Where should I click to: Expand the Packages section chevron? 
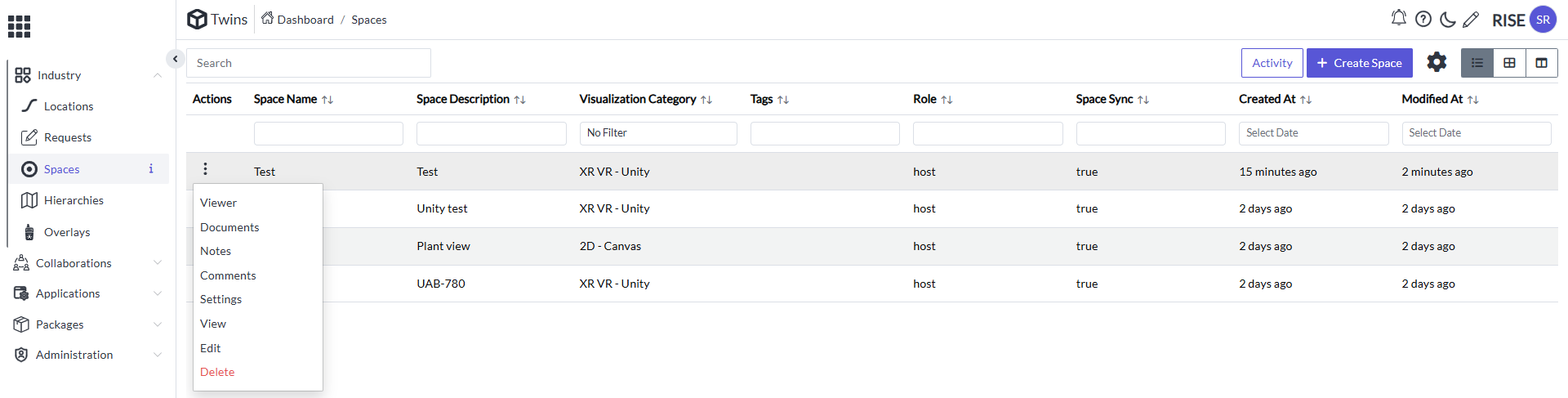(158, 324)
